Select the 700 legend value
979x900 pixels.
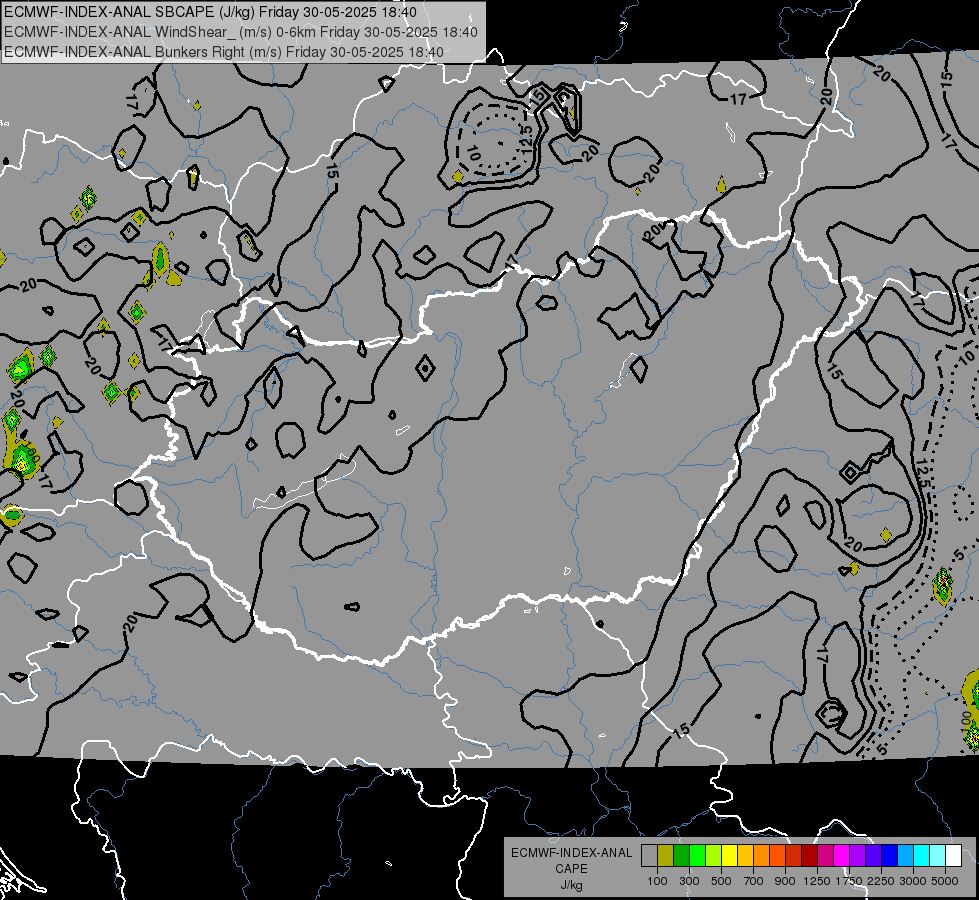[x=754, y=881]
